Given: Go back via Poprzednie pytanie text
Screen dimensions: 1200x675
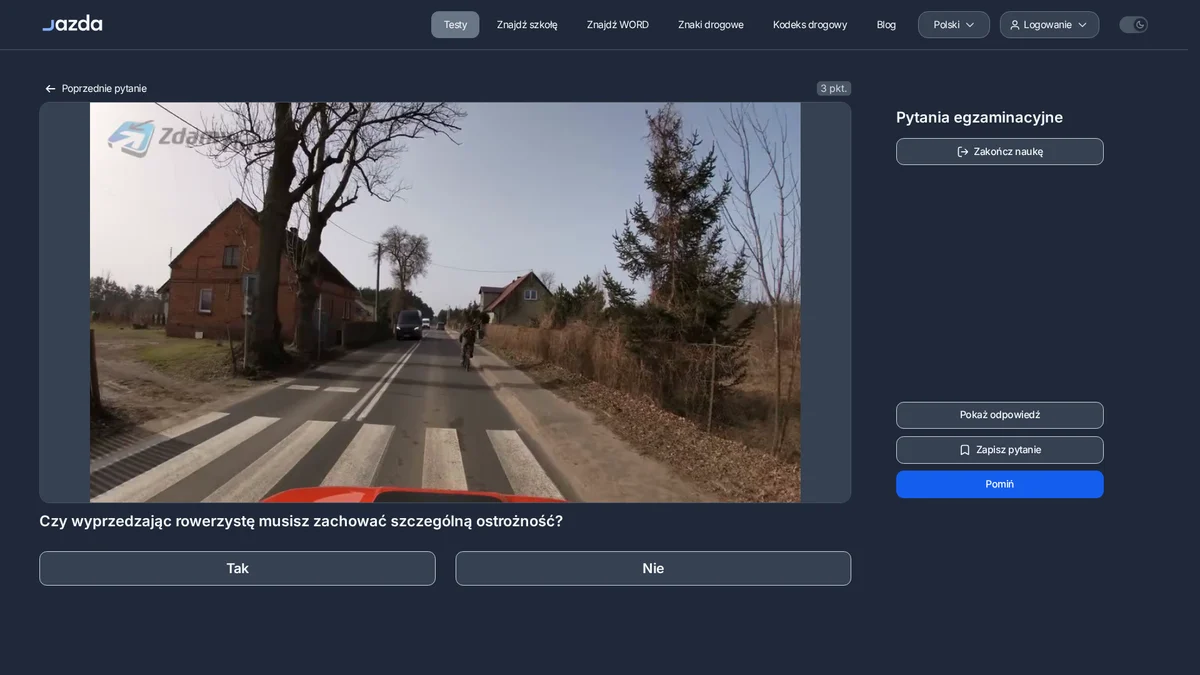Looking at the screenshot, I should (104, 89).
